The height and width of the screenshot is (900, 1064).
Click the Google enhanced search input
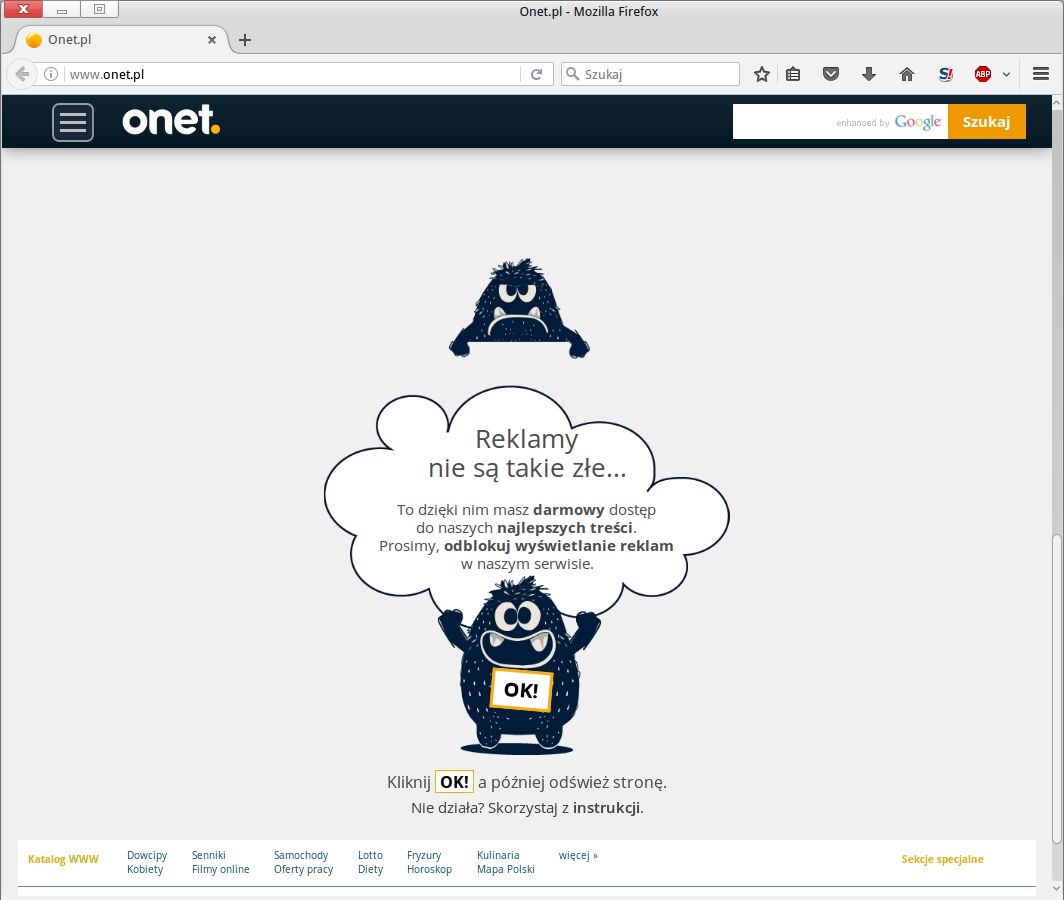[840, 121]
